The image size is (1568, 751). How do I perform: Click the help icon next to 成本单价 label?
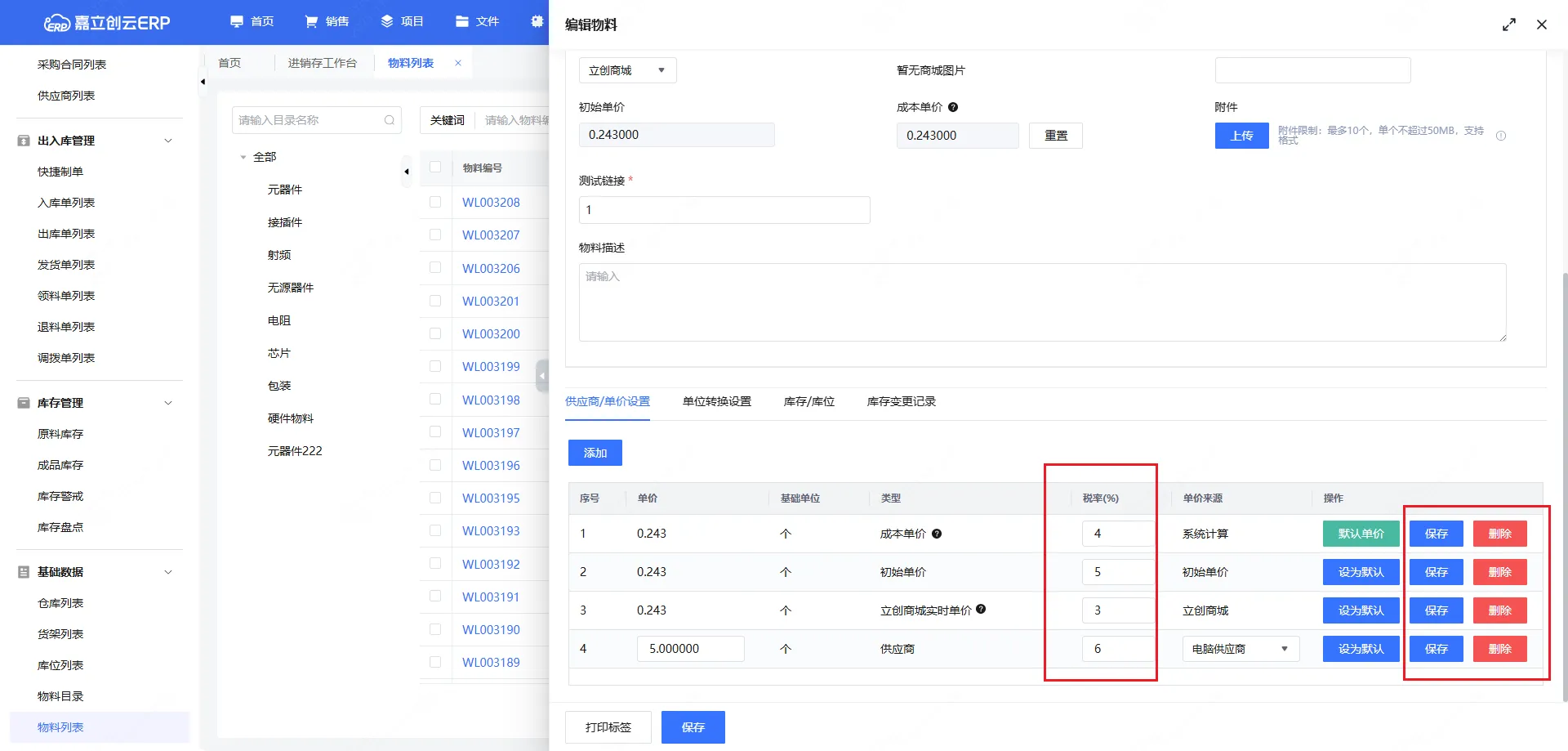953,107
